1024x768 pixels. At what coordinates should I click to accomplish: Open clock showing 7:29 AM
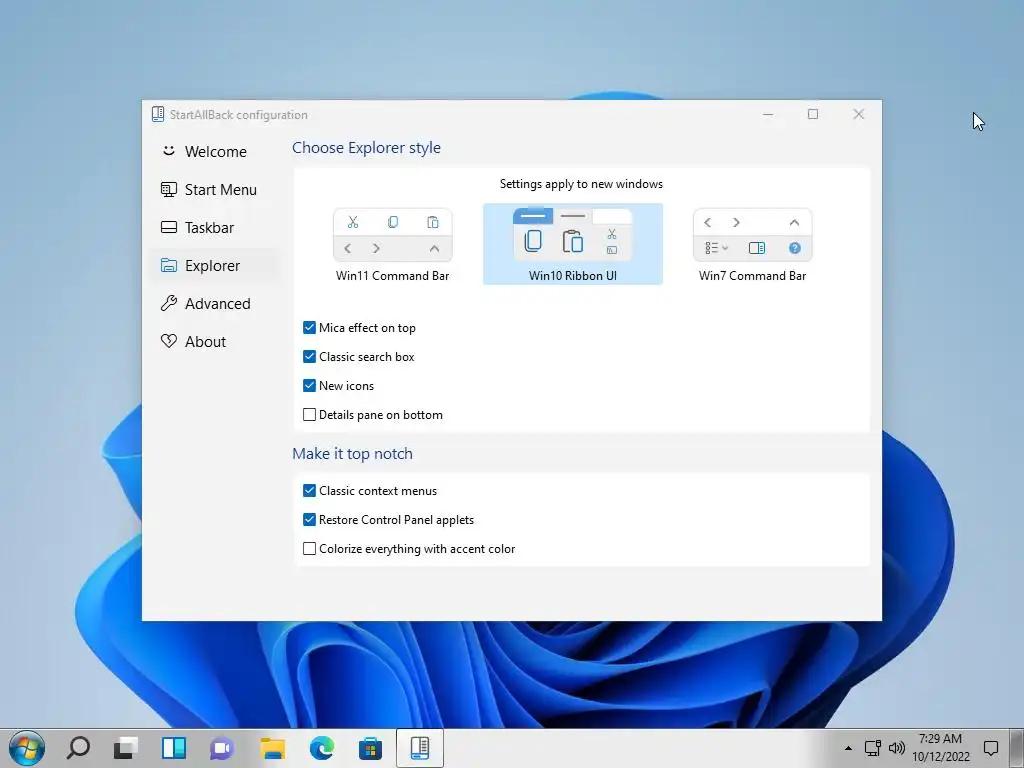coord(940,748)
